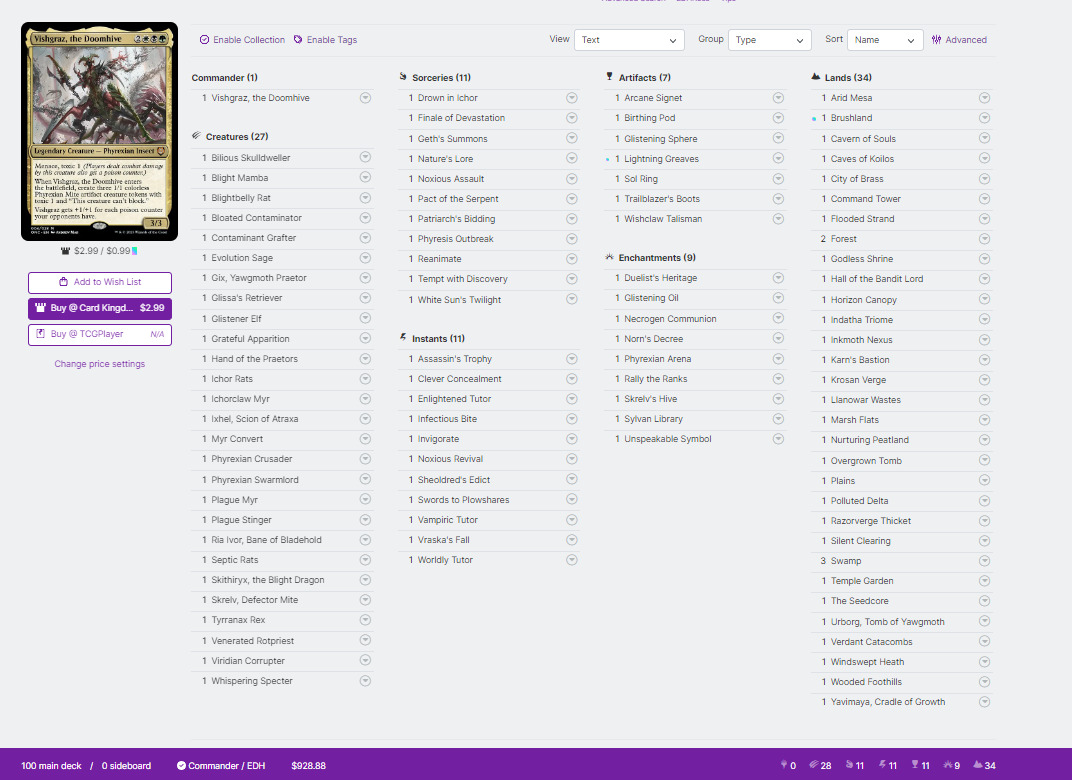Screen dimensions: 1072x780
Task: Click circular arrow icon beside Sol Ring
Action: point(778,179)
